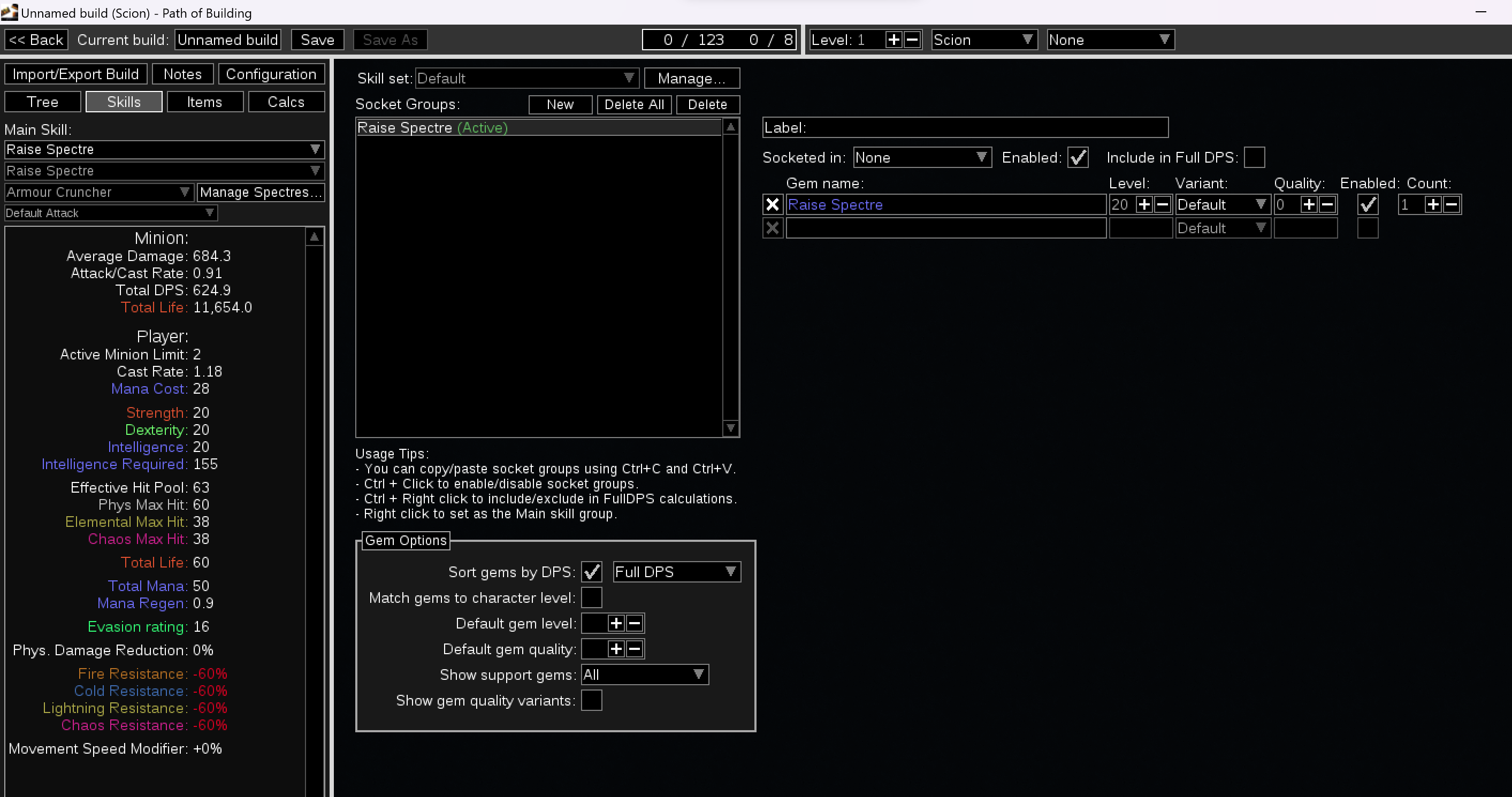Open Show support gems All dropdown

pyautogui.click(x=644, y=675)
